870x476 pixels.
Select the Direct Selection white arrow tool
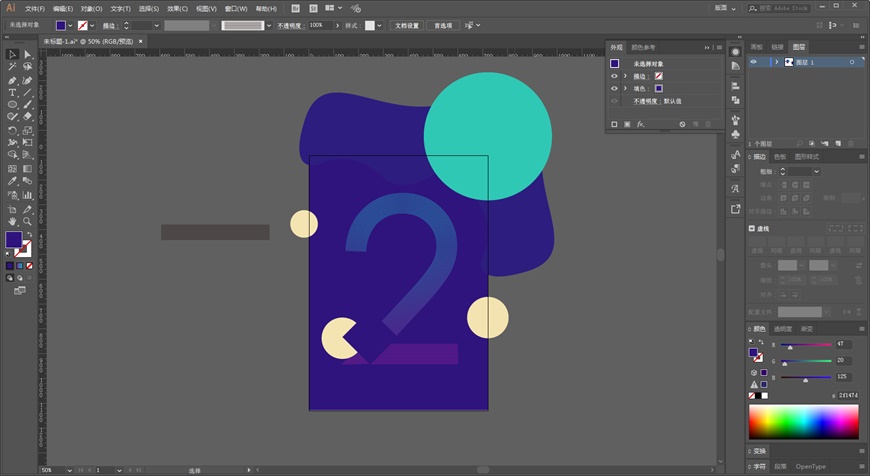(28, 54)
